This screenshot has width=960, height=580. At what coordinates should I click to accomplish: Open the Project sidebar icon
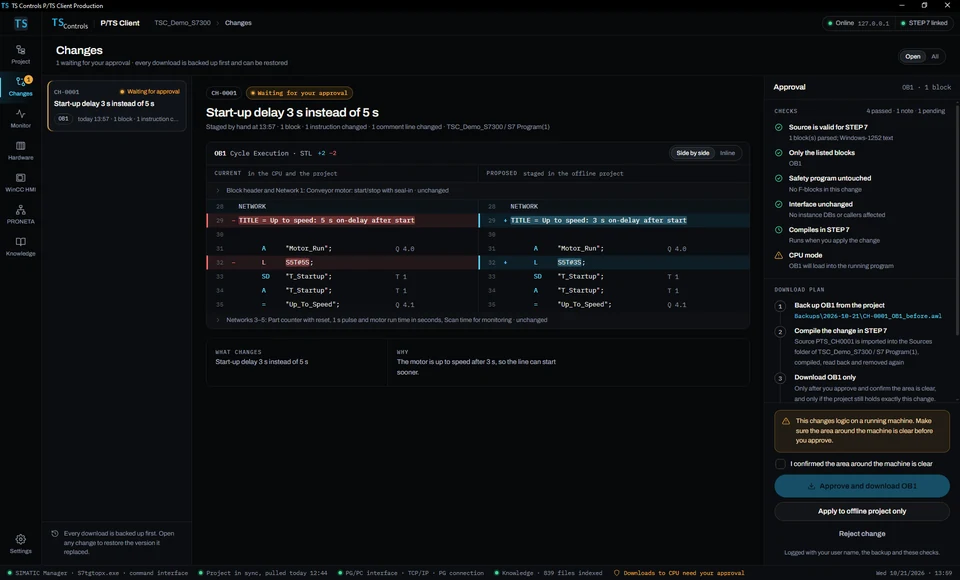pos(20,54)
